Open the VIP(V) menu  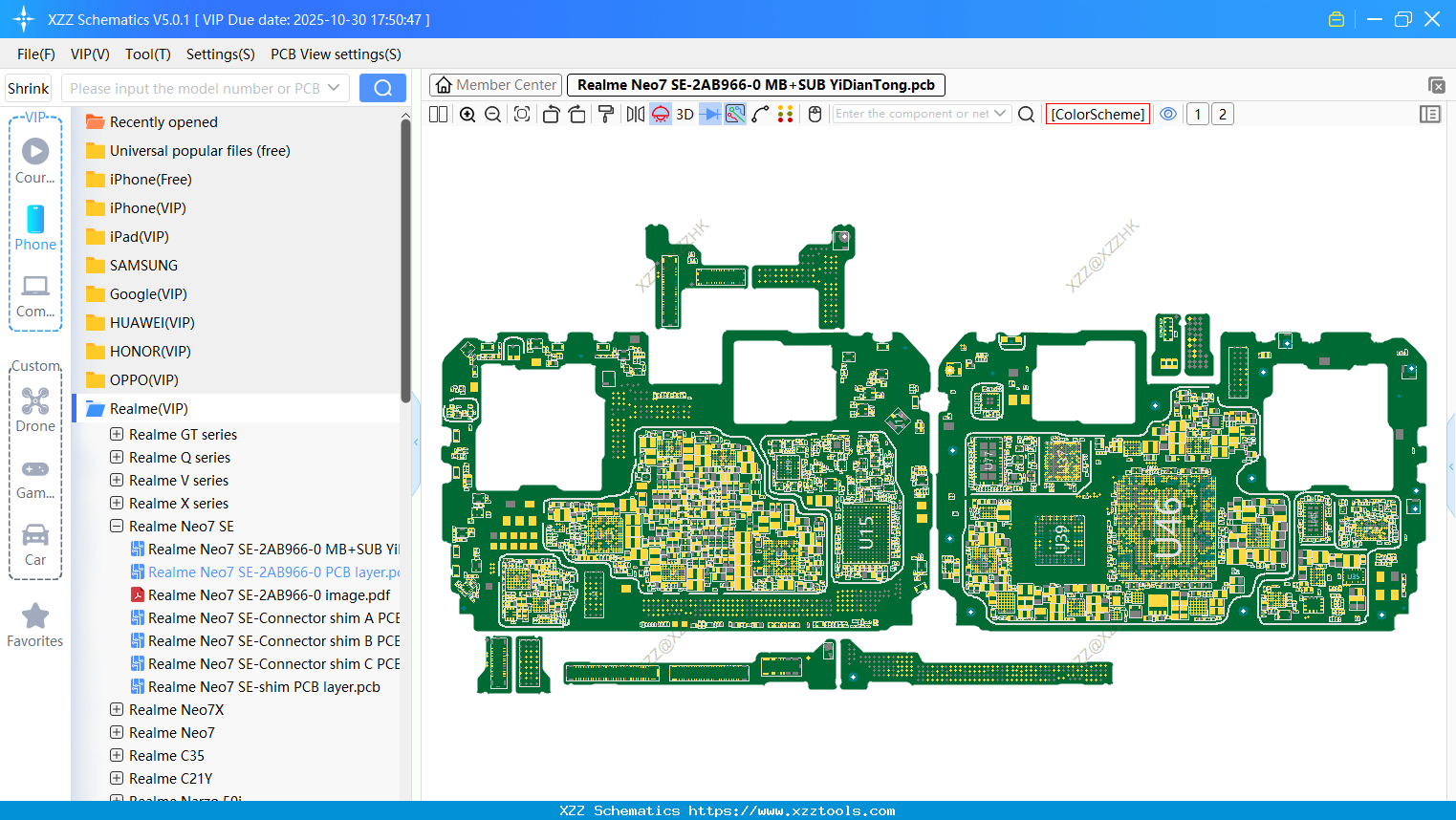pos(90,54)
